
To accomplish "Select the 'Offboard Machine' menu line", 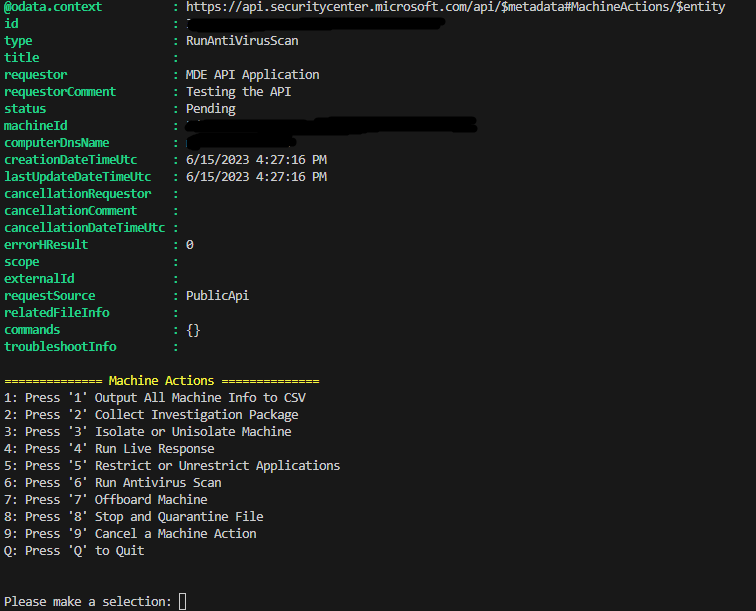I will pos(106,500).
